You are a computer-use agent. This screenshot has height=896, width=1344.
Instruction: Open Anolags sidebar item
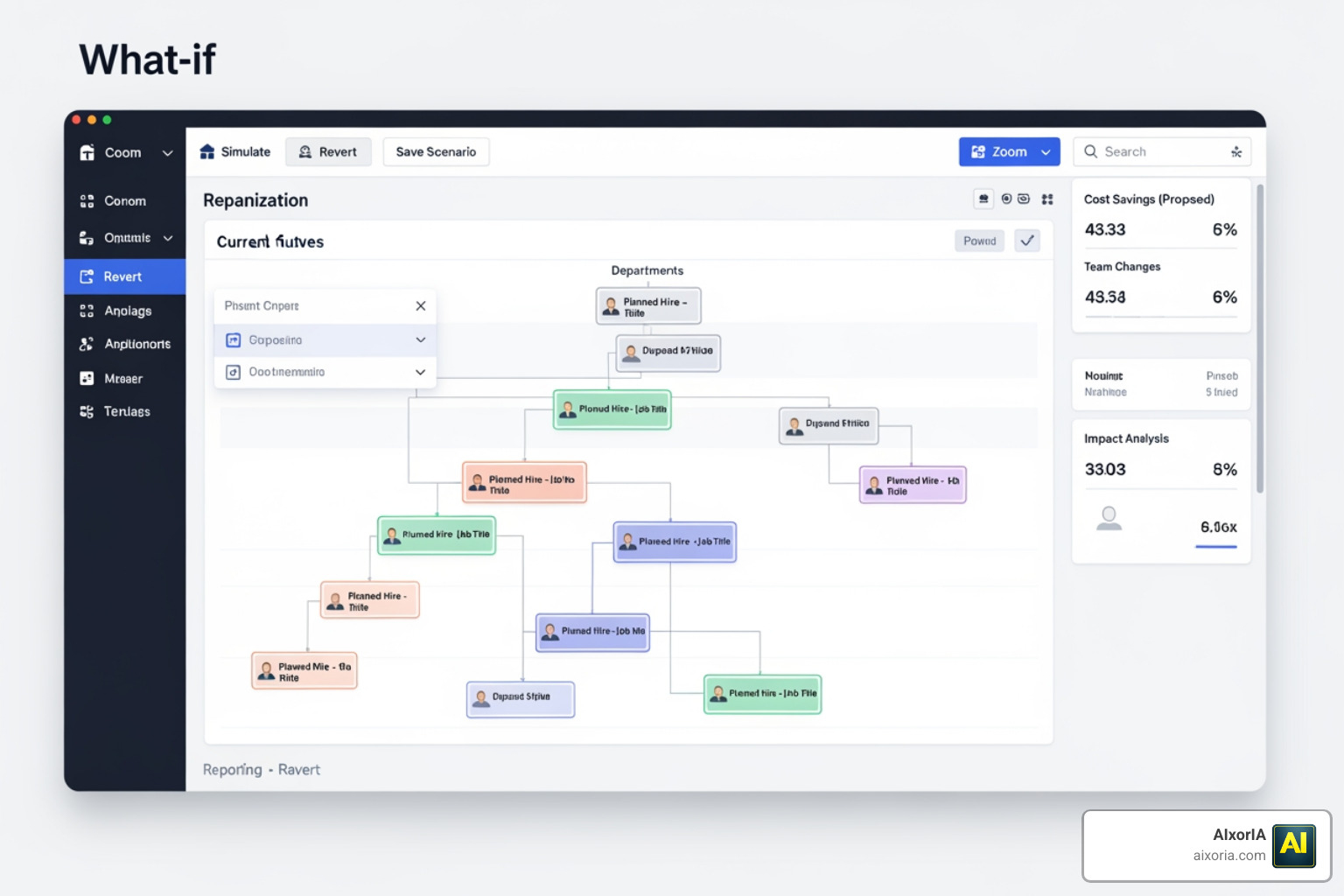(125, 311)
